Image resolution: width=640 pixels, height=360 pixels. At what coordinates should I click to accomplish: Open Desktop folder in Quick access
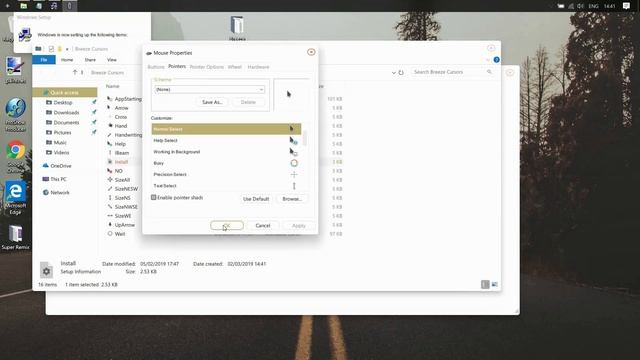(62, 102)
